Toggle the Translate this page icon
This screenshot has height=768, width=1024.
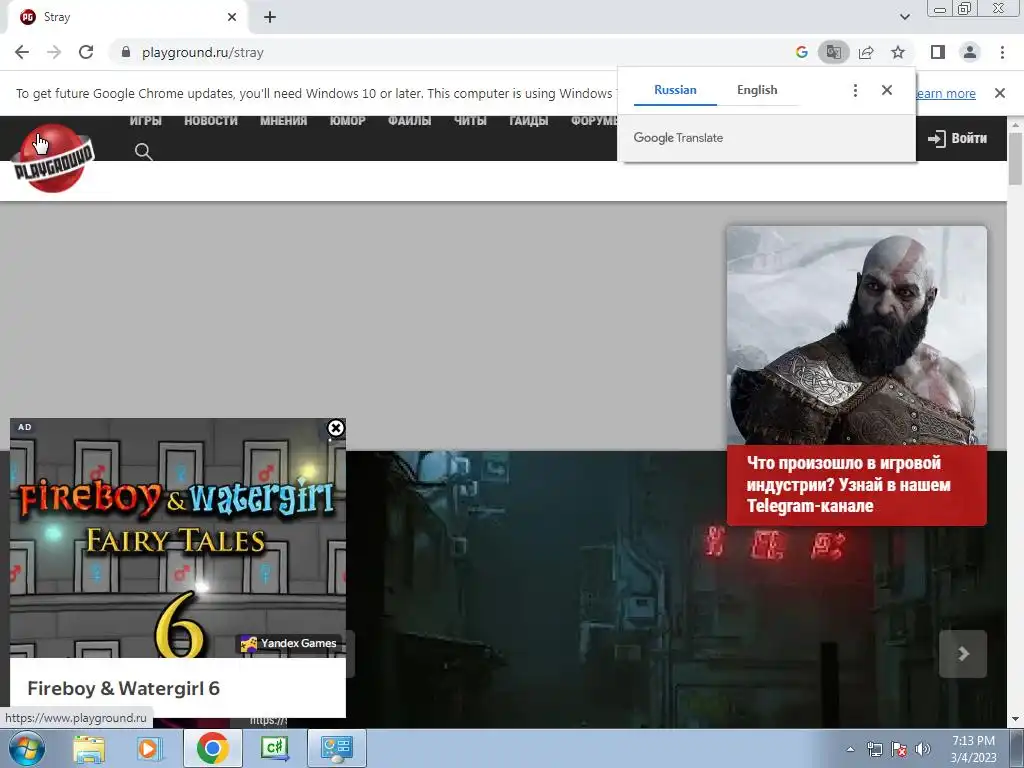tap(834, 52)
